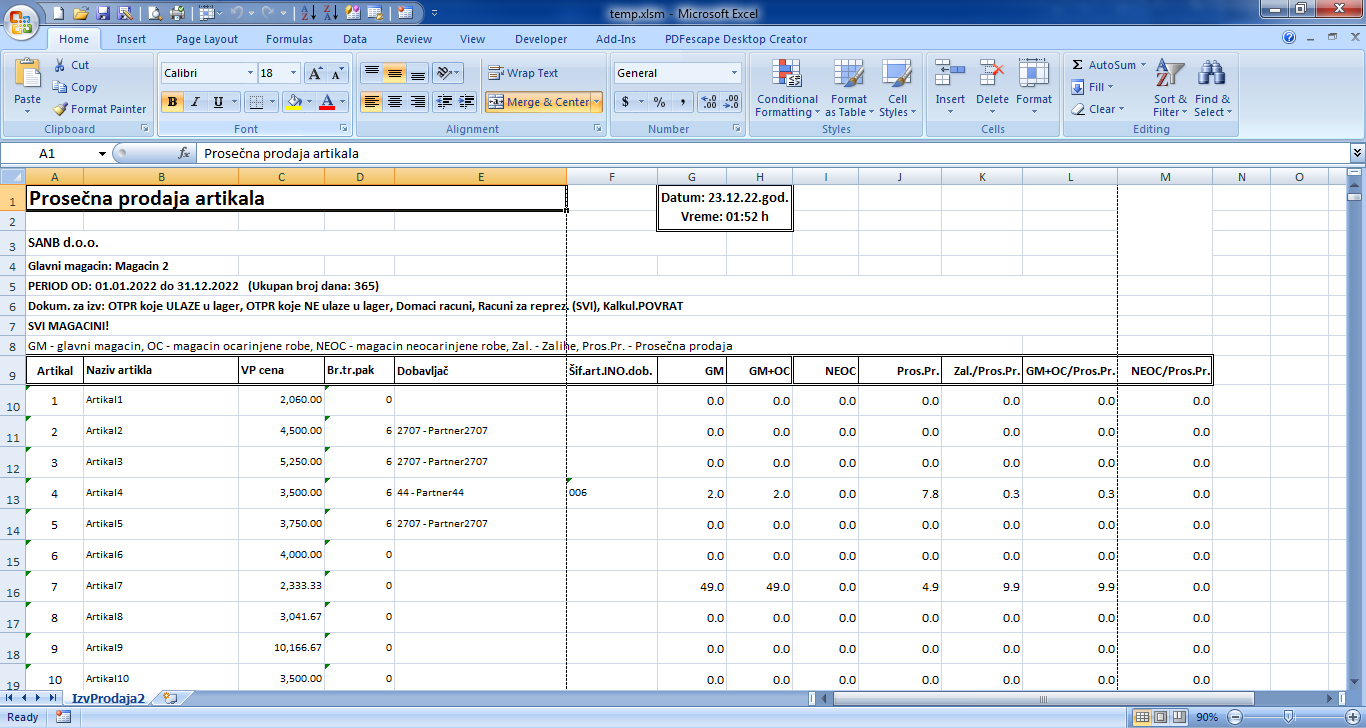The height and width of the screenshot is (728, 1366).
Task: Switch to the Insert ribbon tab
Action: tap(131, 39)
